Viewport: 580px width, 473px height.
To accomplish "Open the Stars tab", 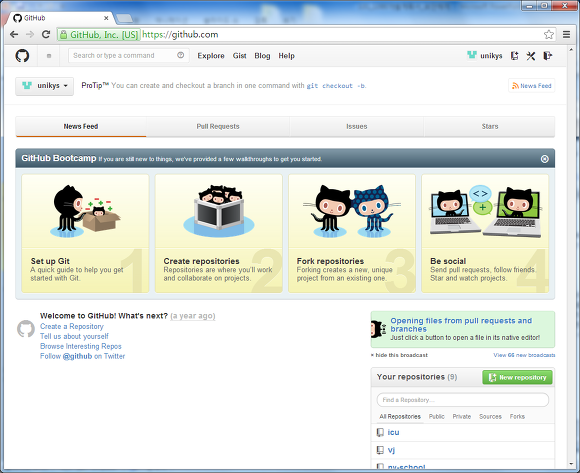I will coord(490,126).
